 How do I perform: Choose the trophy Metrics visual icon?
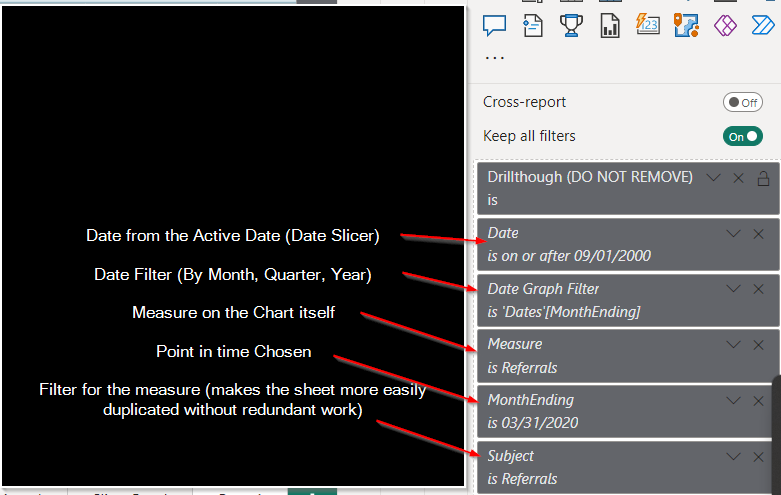pyautogui.click(x=571, y=25)
